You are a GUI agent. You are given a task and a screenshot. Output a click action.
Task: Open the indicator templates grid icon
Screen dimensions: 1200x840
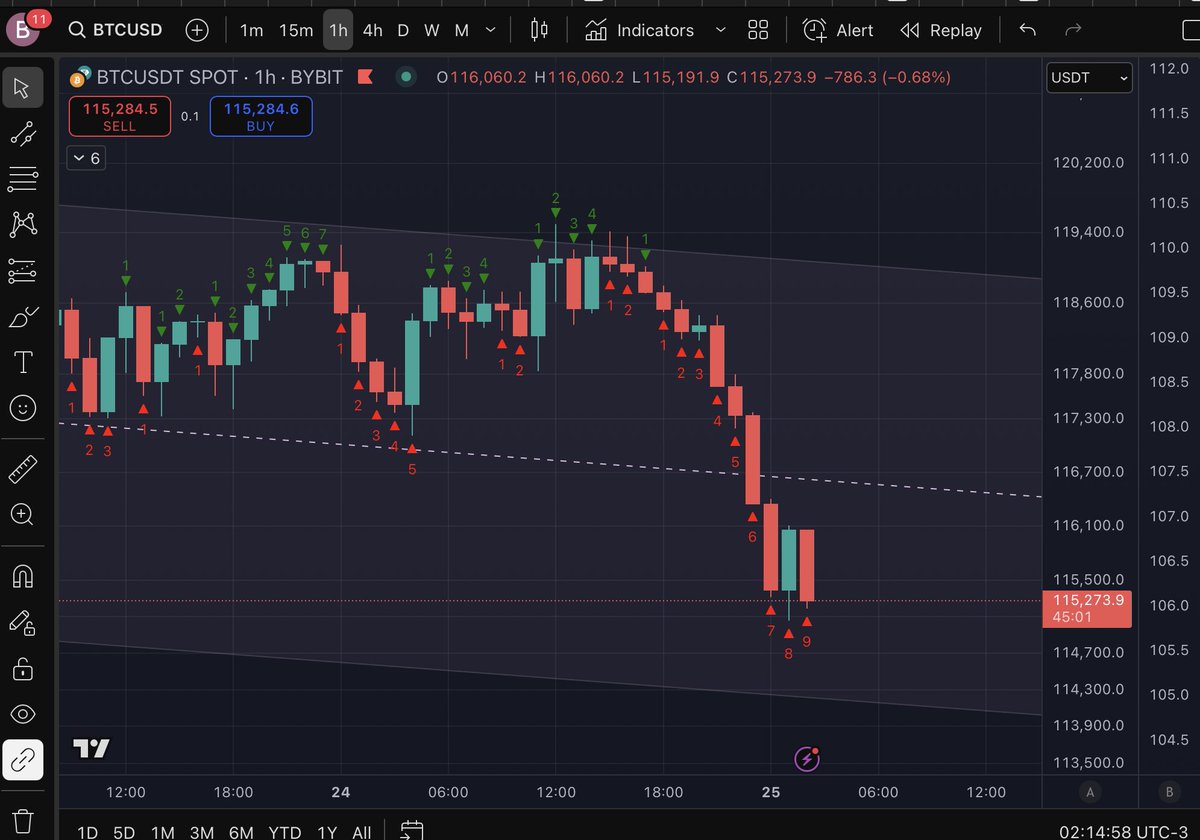pyautogui.click(x=758, y=30)
